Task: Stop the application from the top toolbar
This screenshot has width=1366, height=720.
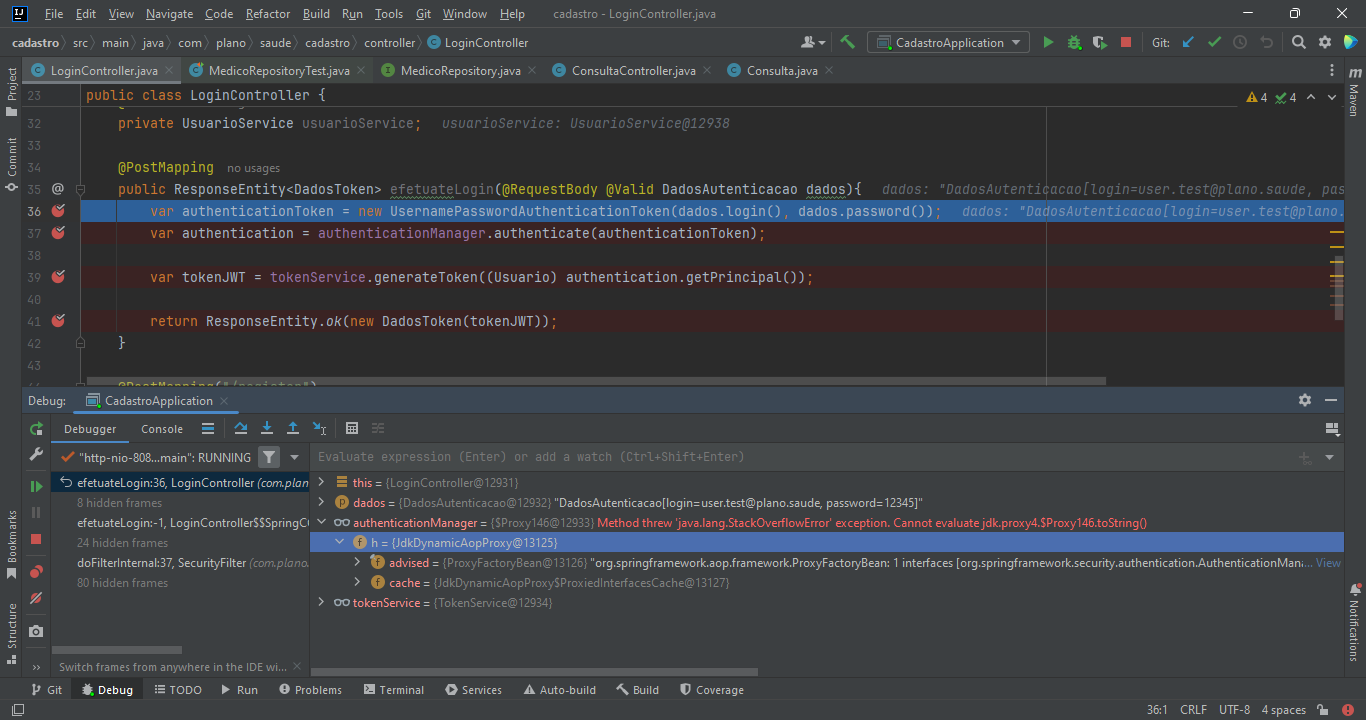Action: click(x=1126, y=42)
